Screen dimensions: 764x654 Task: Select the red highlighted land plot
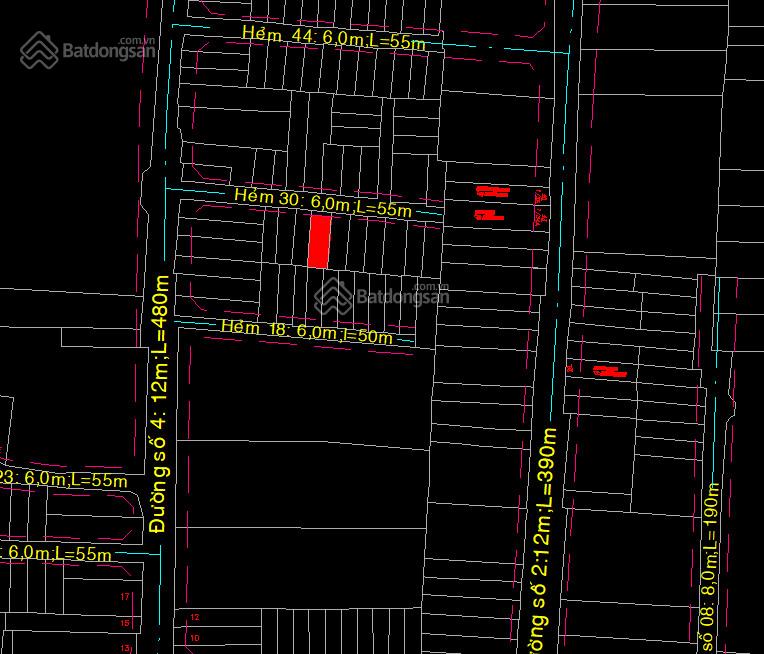[x=319, y=242]
